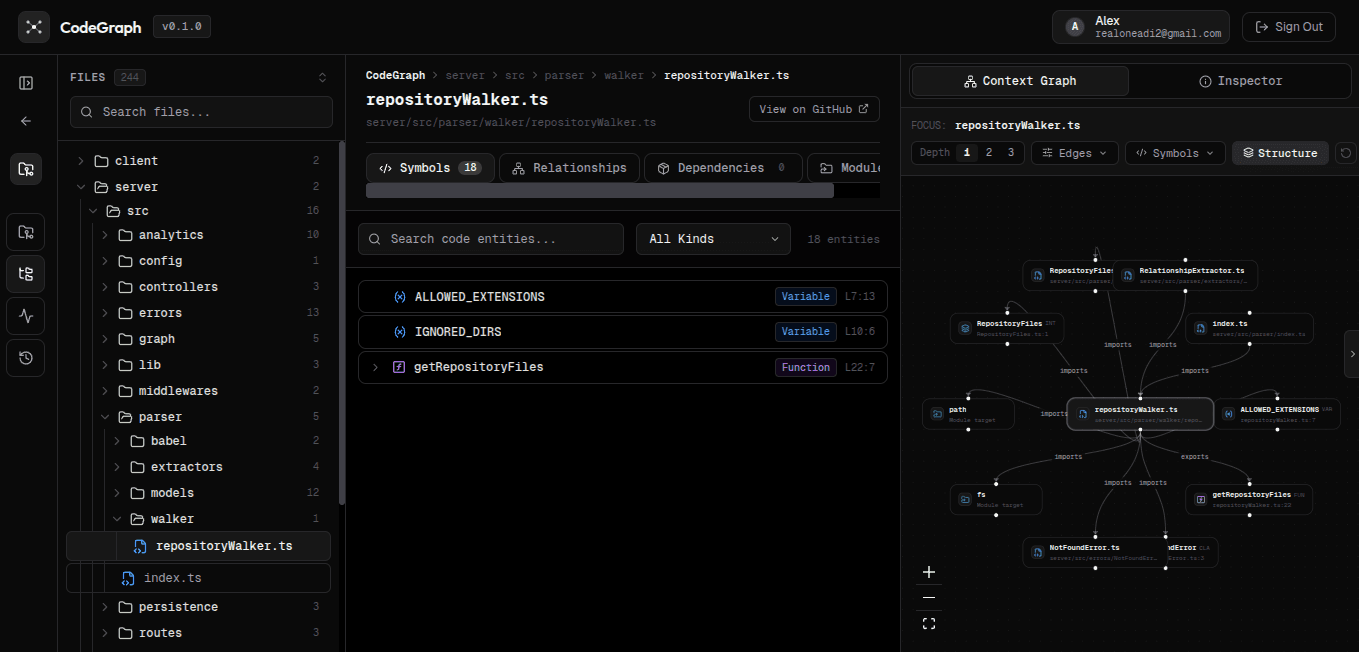Click the sort files up-down chevron icon
This screenshot has width=1359, height=652.
pos(322,78)
